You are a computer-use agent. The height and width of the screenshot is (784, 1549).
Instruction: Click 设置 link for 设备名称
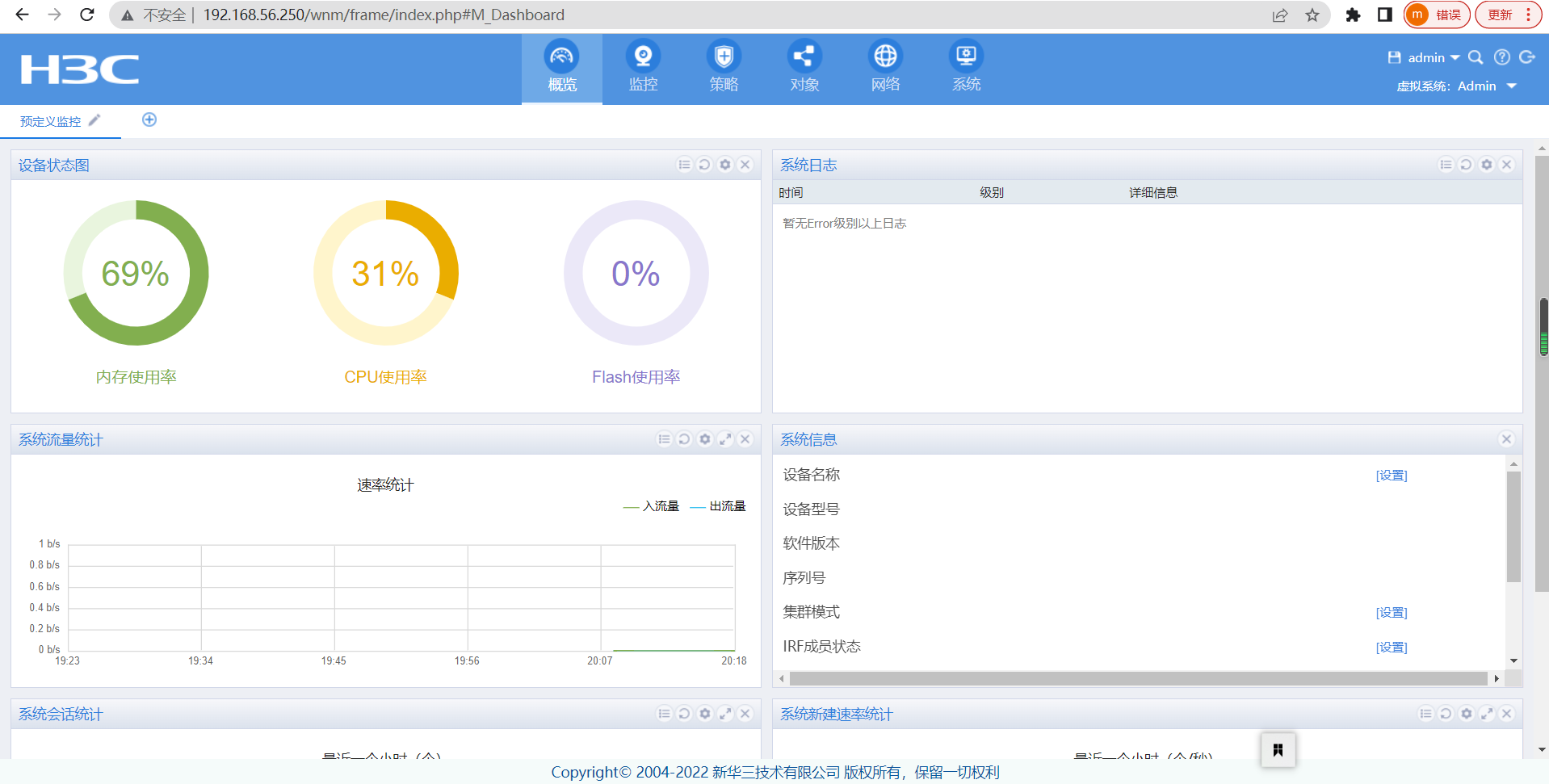pyautogui.click(x=1392, y=476)
